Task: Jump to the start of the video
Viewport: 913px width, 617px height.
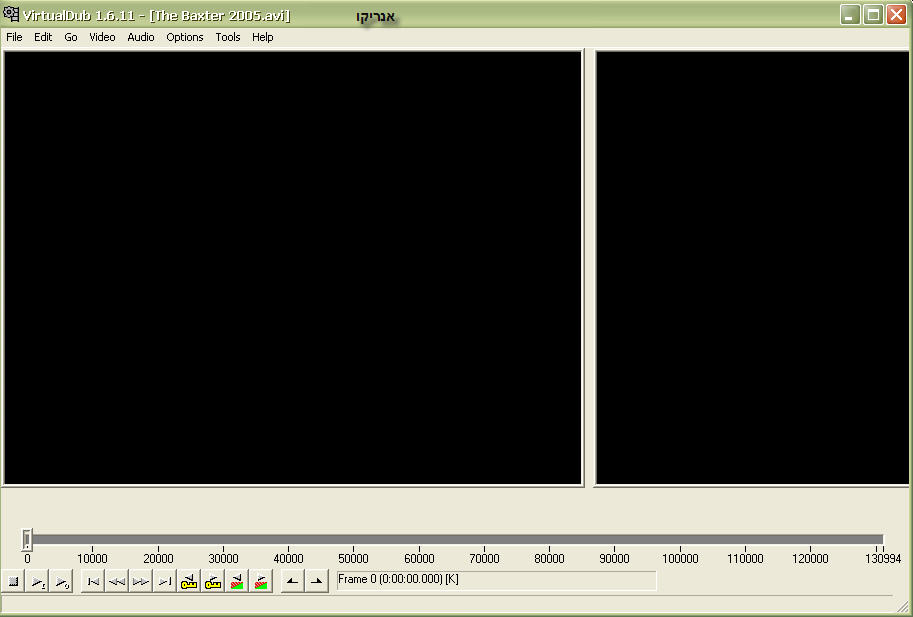Action: coord(93,581)
